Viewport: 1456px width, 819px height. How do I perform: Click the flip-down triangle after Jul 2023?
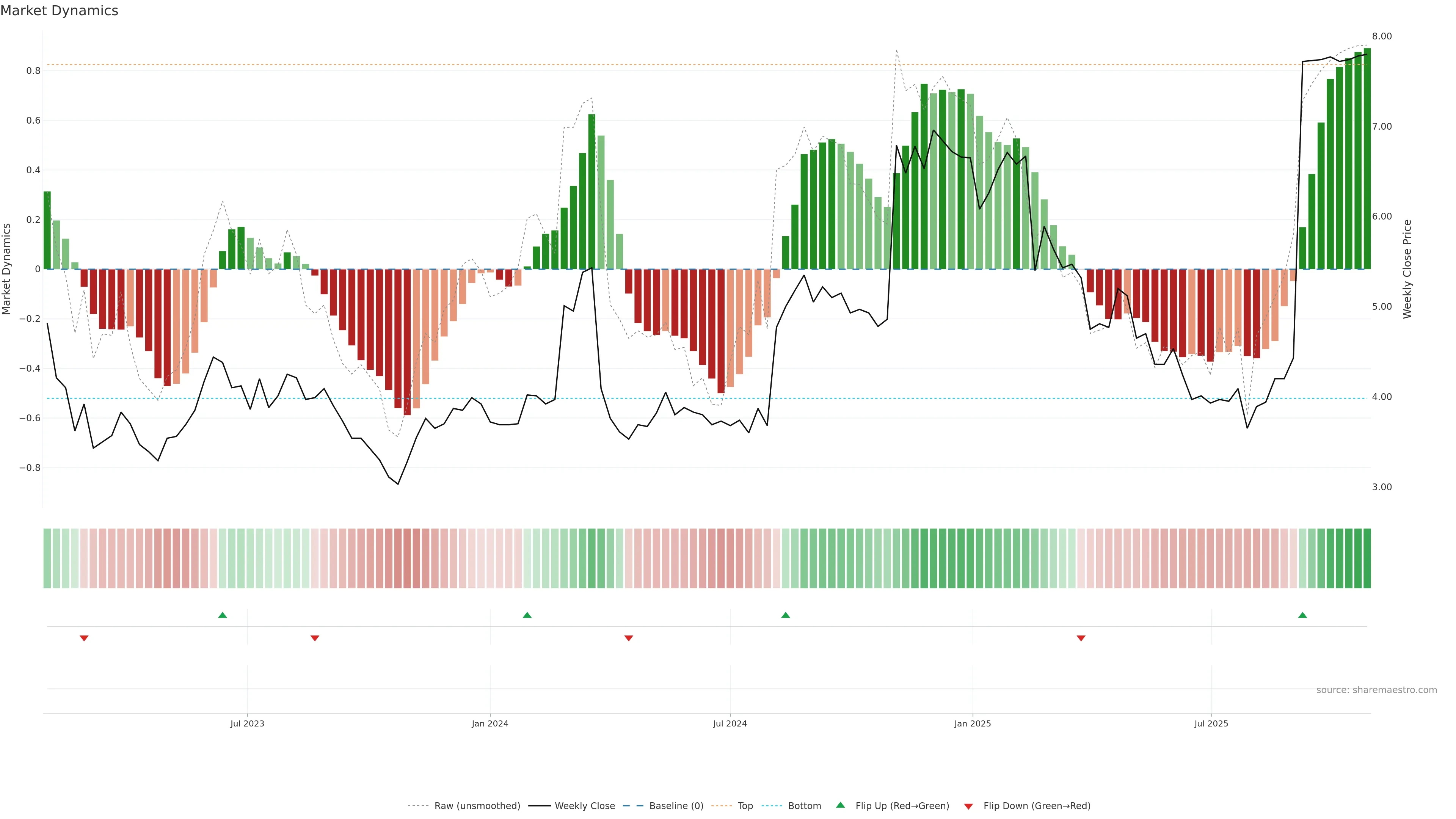click(315, 638)
